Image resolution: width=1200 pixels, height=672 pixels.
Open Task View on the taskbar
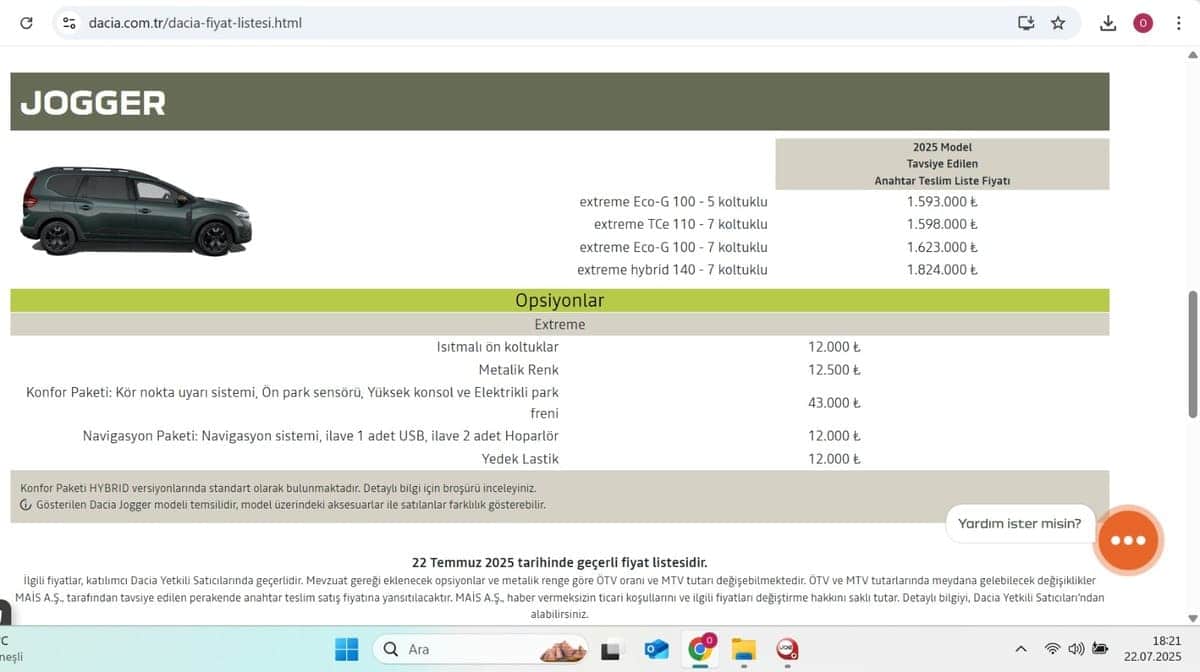[613, 649]
